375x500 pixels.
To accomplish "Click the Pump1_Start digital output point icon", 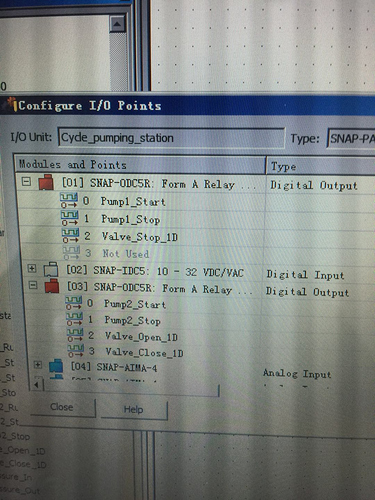I will [69, 201].
